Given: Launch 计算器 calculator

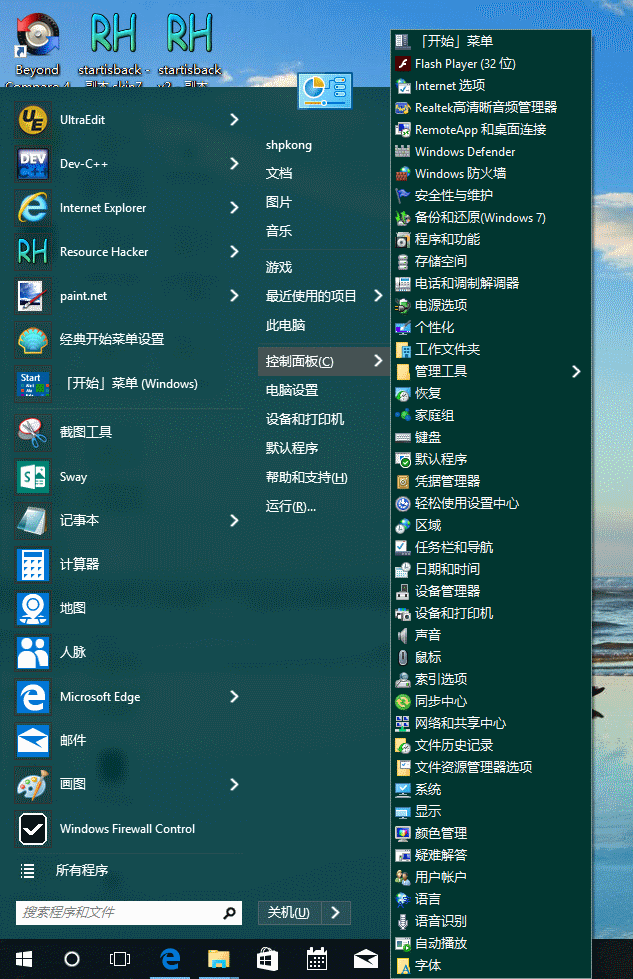Looking at the screenshot, I should click(x=128, y=564).
